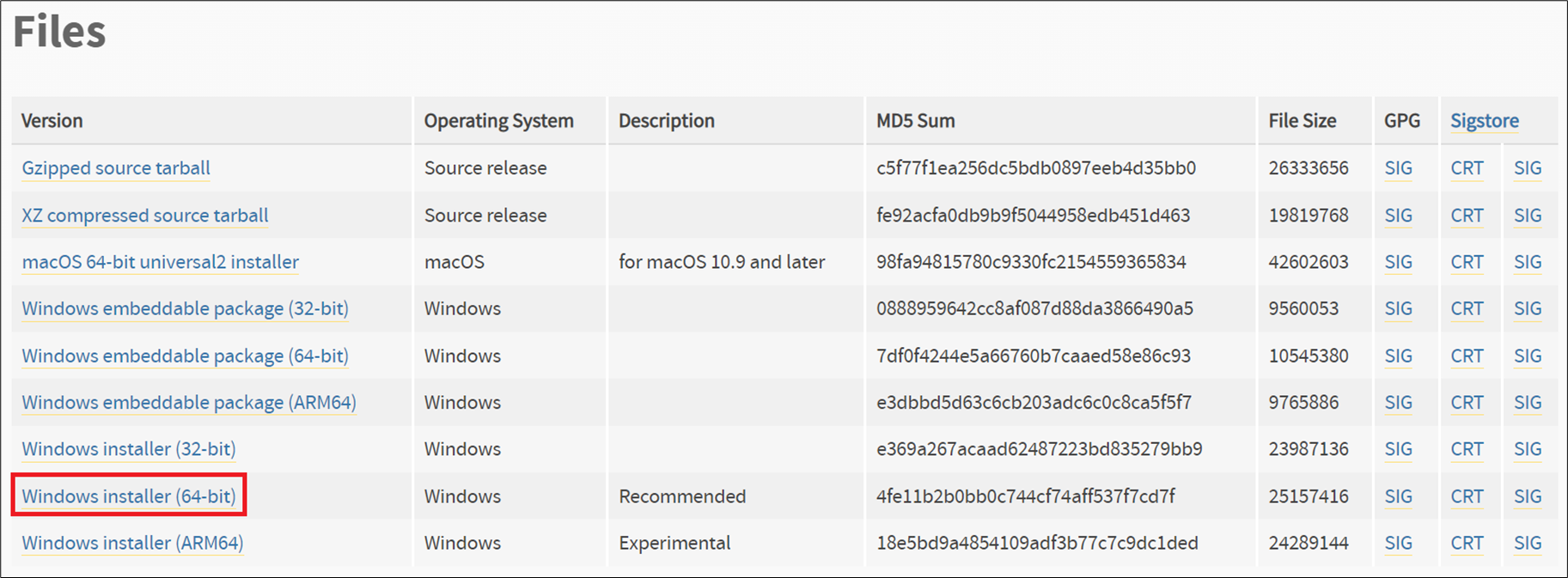Download the XZ compressed source tarball
Screen dimensions: 1568x578
(x=145, y=216)
